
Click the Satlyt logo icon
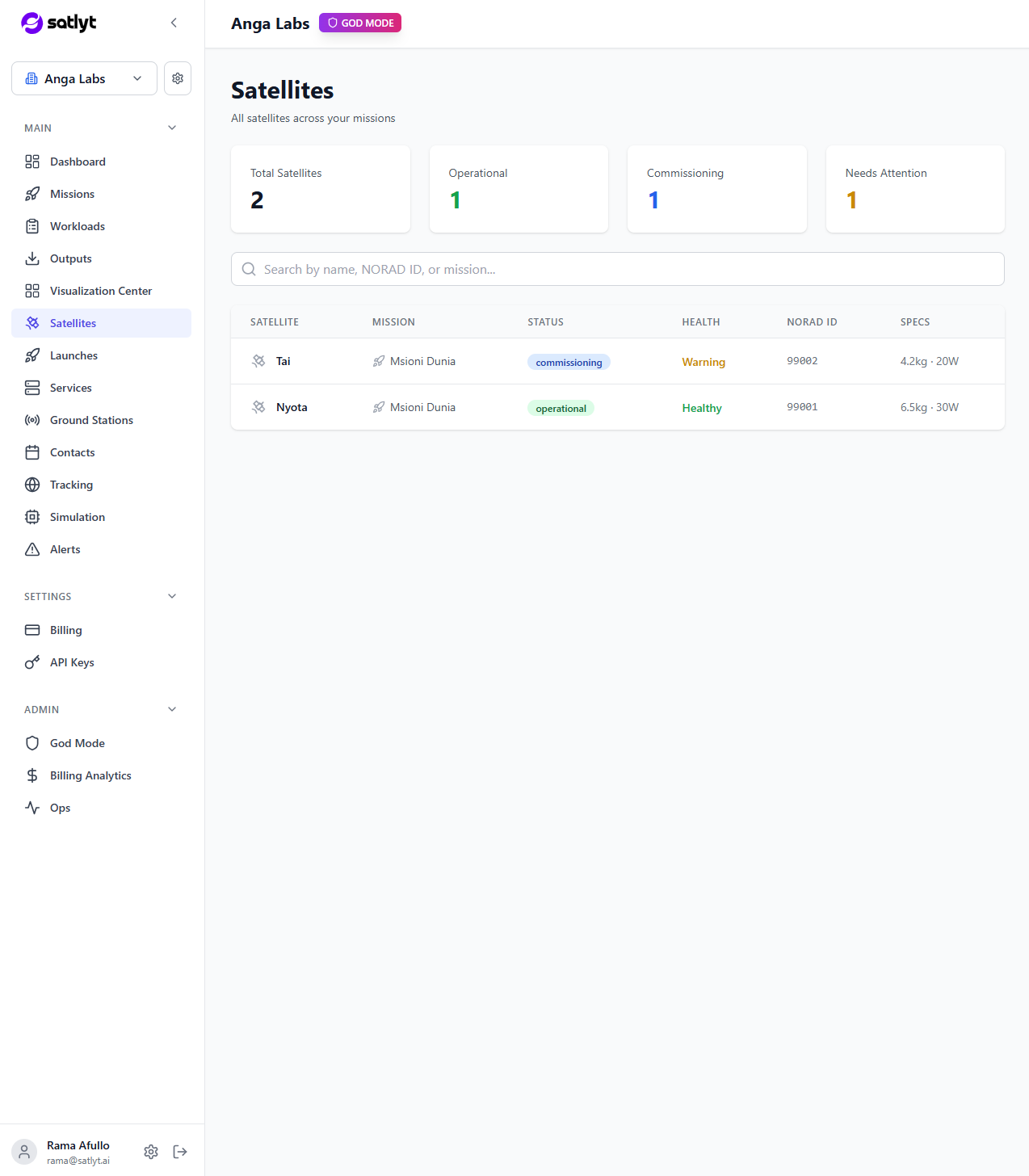[31, 23]
